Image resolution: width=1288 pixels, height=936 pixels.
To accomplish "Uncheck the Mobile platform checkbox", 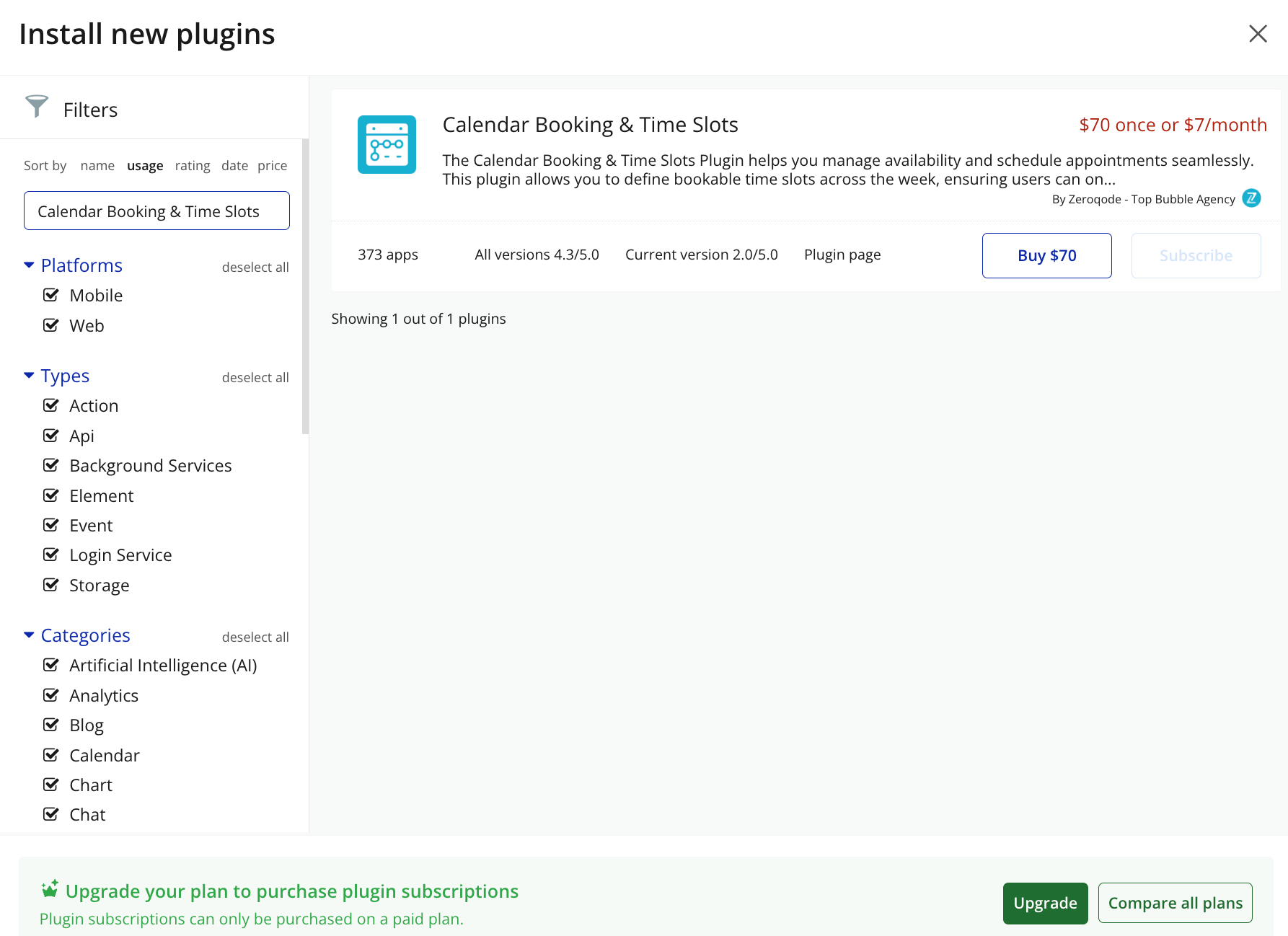I will pyautogui.click(x=51, y=295).
